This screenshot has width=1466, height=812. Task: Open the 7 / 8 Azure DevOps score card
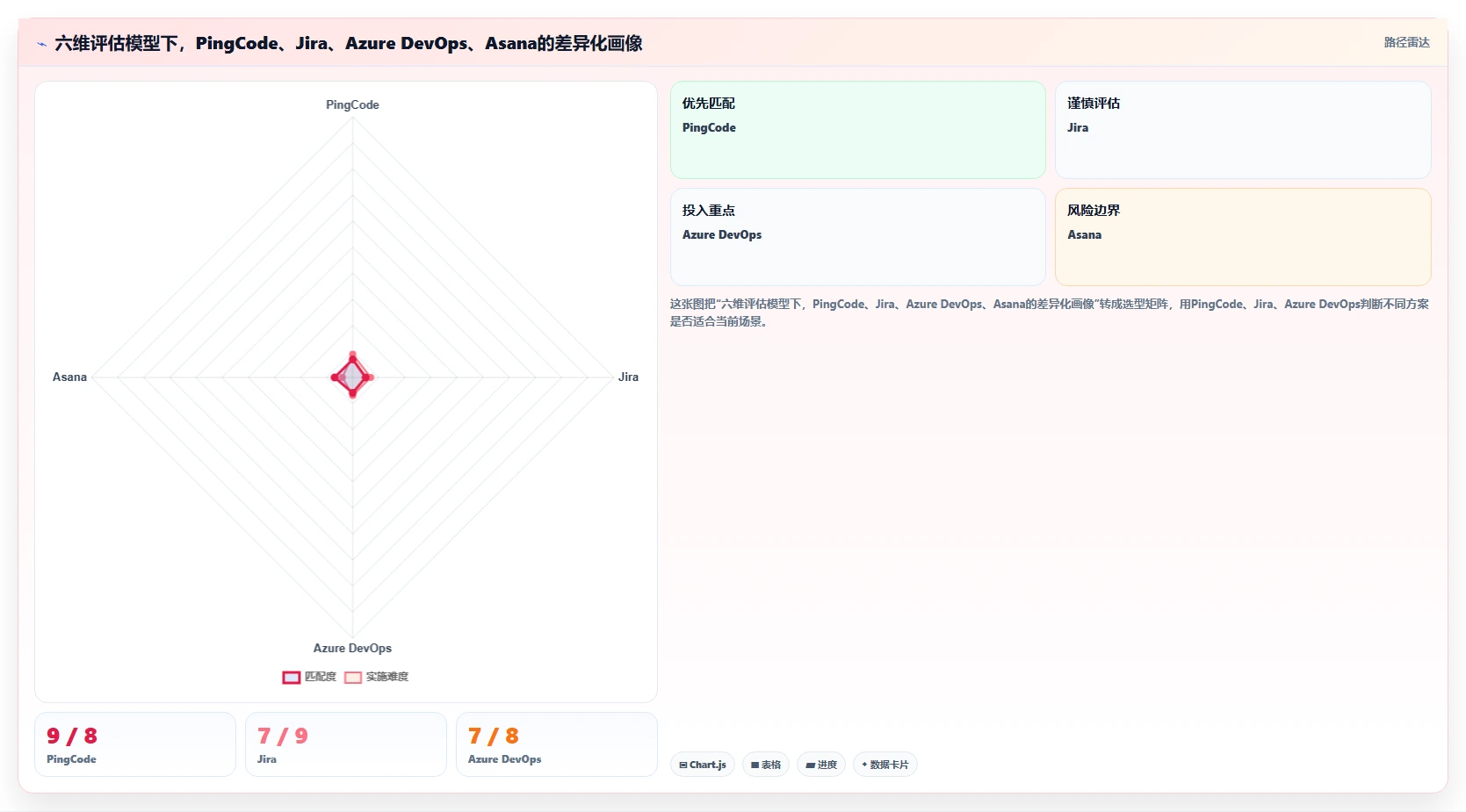coord(557,744)
